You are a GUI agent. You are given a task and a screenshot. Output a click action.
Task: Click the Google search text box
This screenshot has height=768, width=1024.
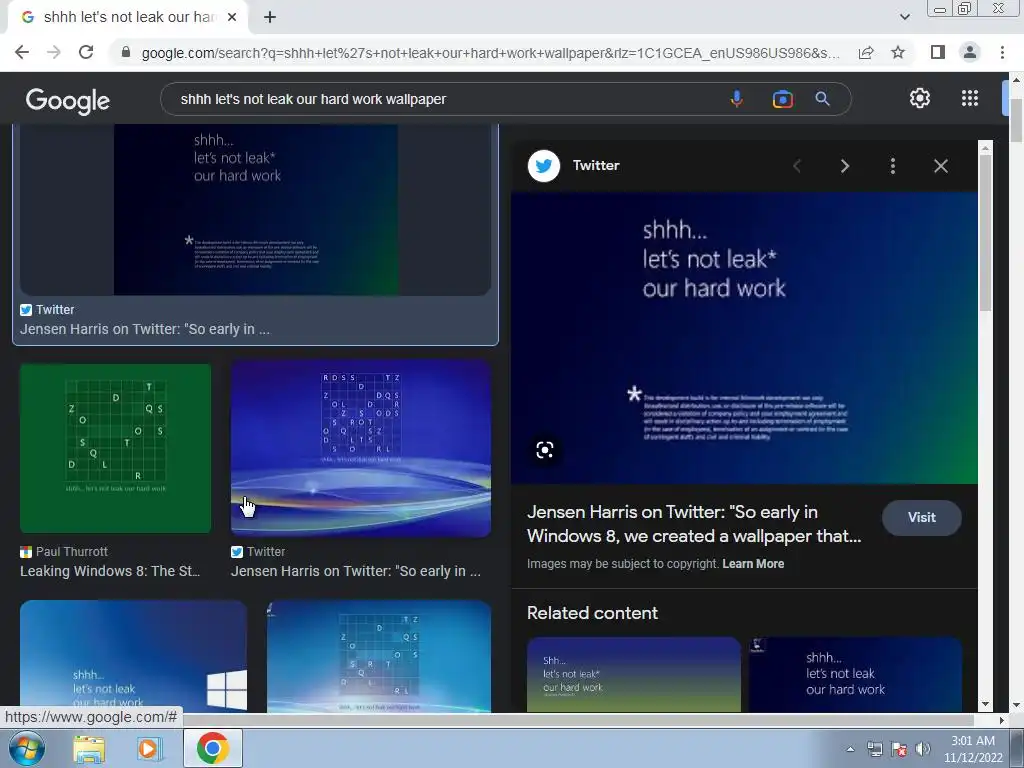tap(444, 99)
